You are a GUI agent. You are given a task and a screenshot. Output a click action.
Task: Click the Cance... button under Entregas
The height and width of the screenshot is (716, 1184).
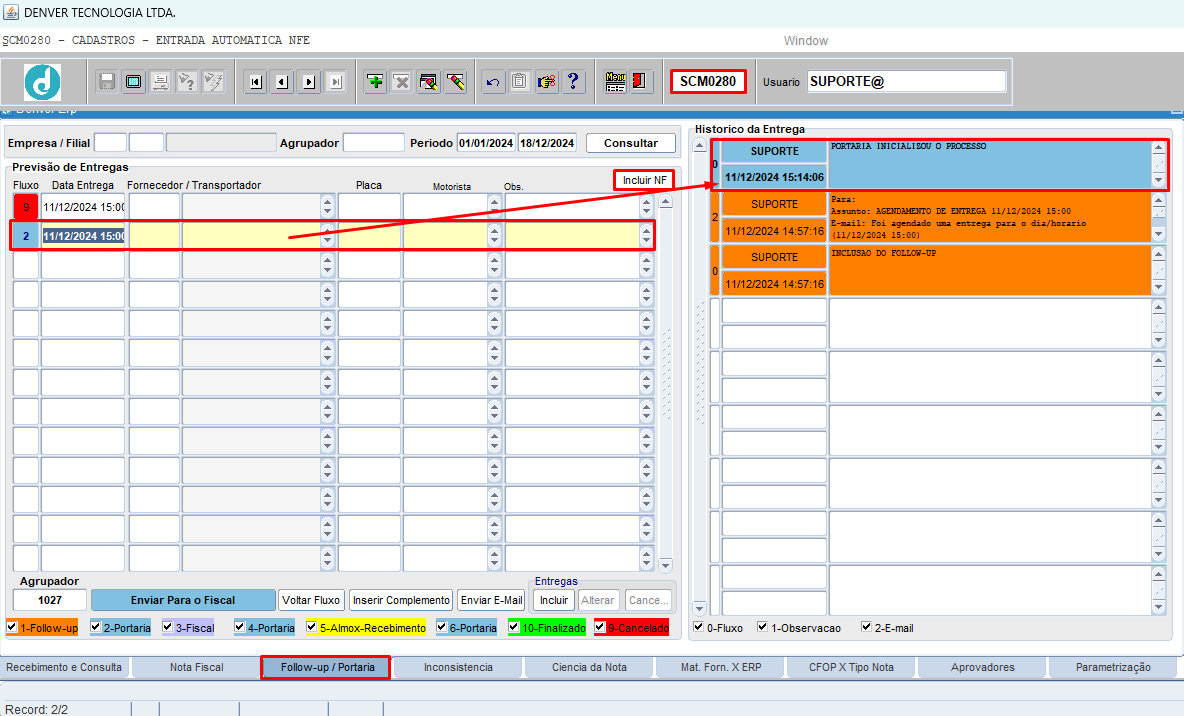648,600
